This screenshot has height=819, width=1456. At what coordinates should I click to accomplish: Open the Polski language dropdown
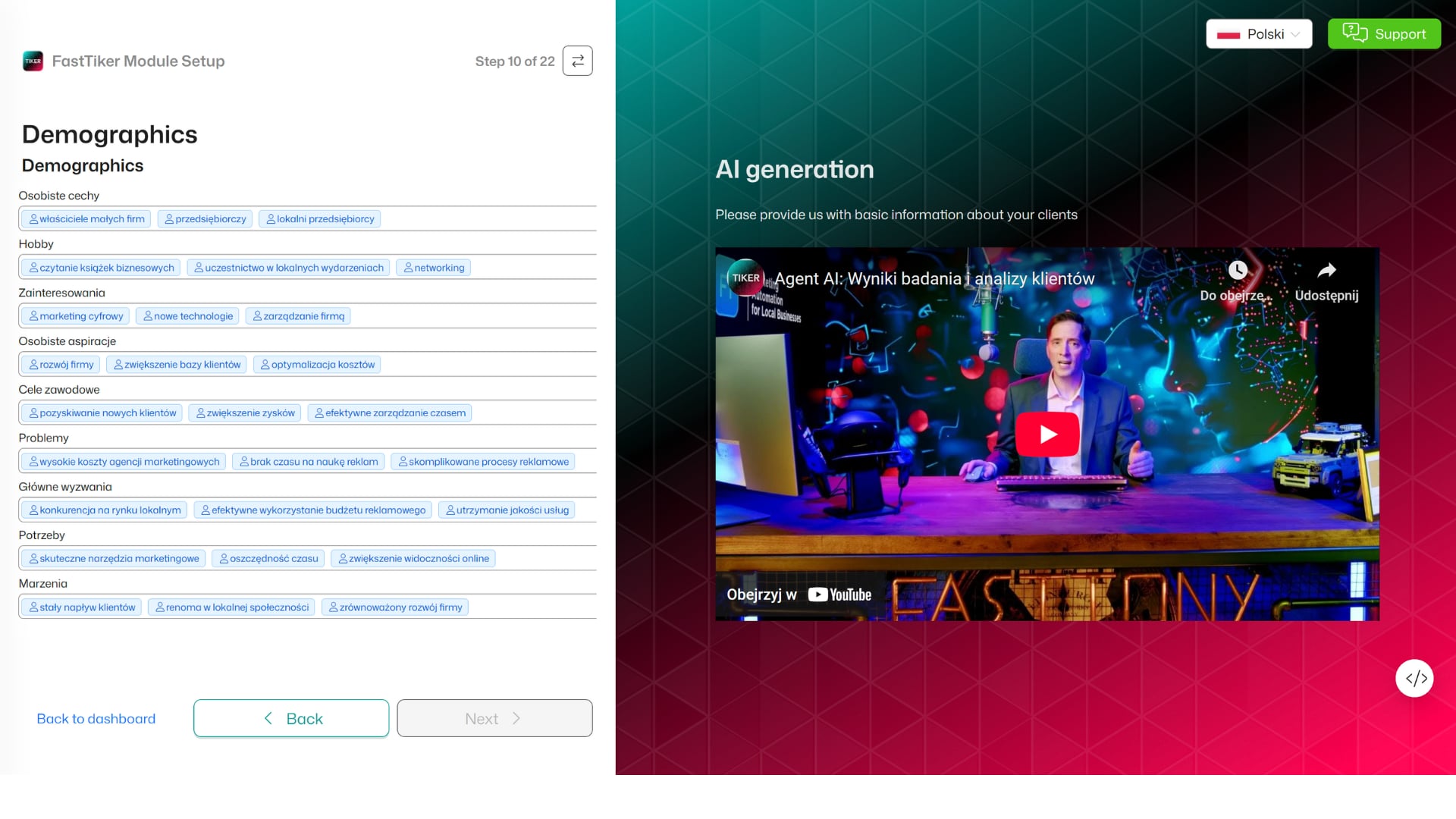(1259, 34)
